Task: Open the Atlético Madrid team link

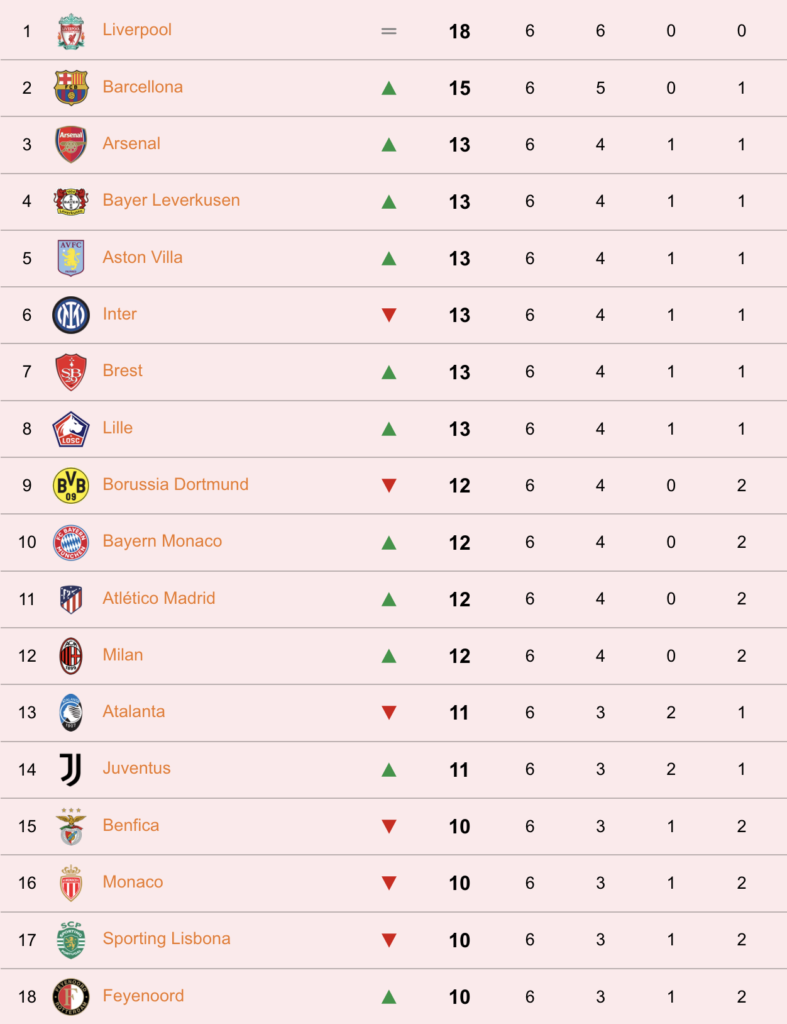Action: tap(159, 598)
